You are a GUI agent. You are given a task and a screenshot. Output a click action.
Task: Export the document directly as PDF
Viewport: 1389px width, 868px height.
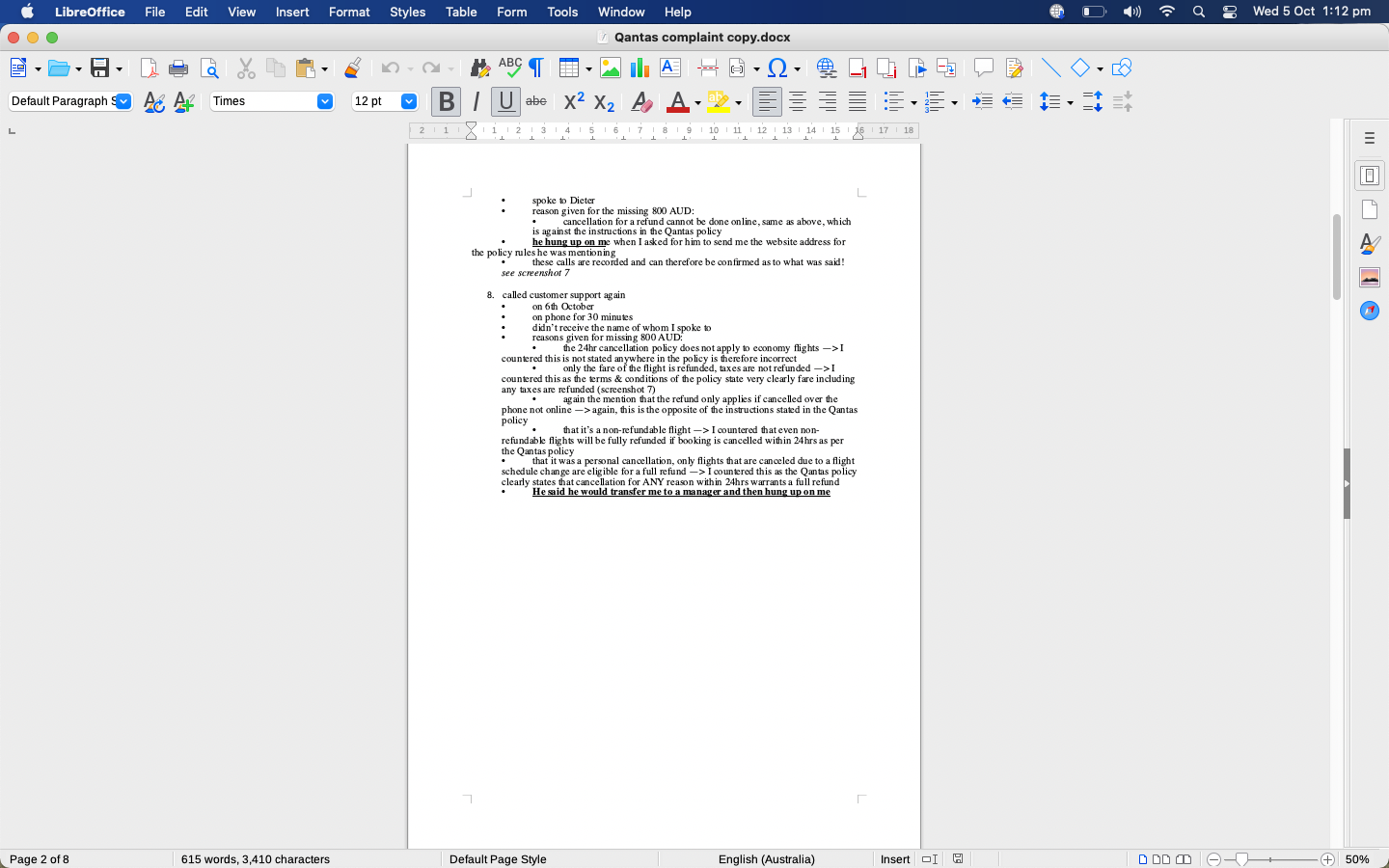pos(149,68)
